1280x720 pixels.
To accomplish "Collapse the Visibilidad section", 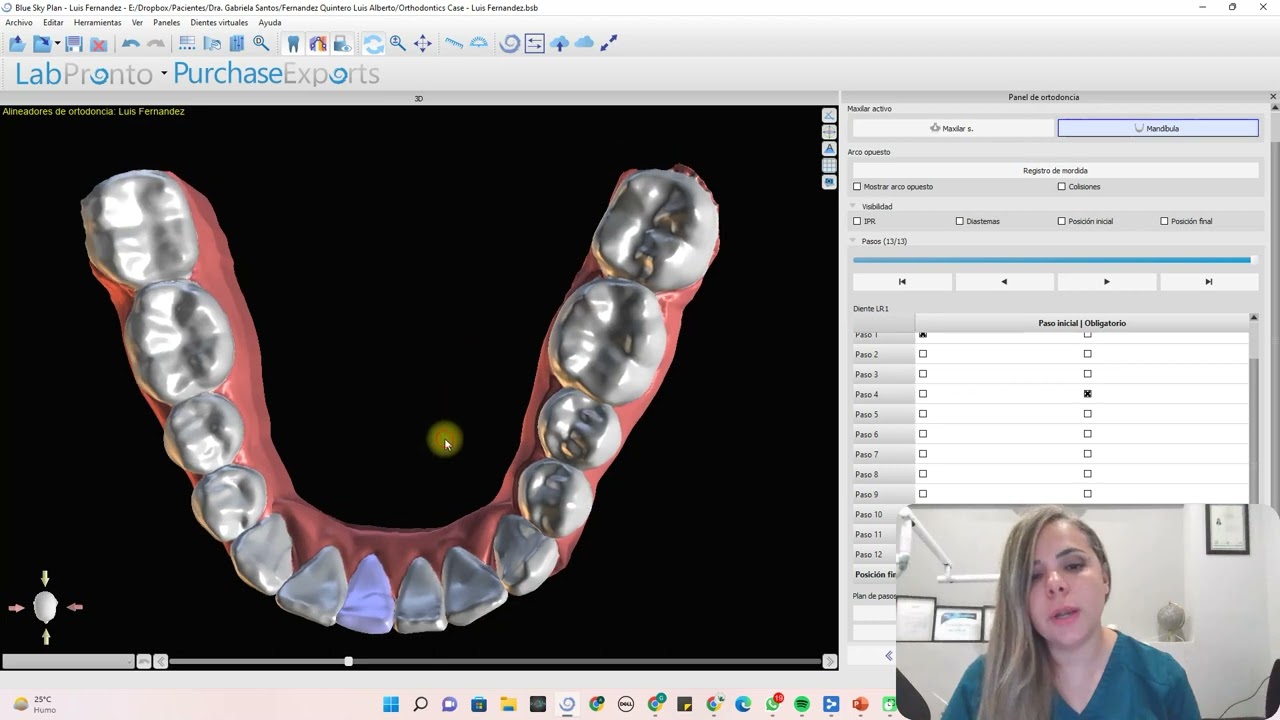I will coord(854,206).
